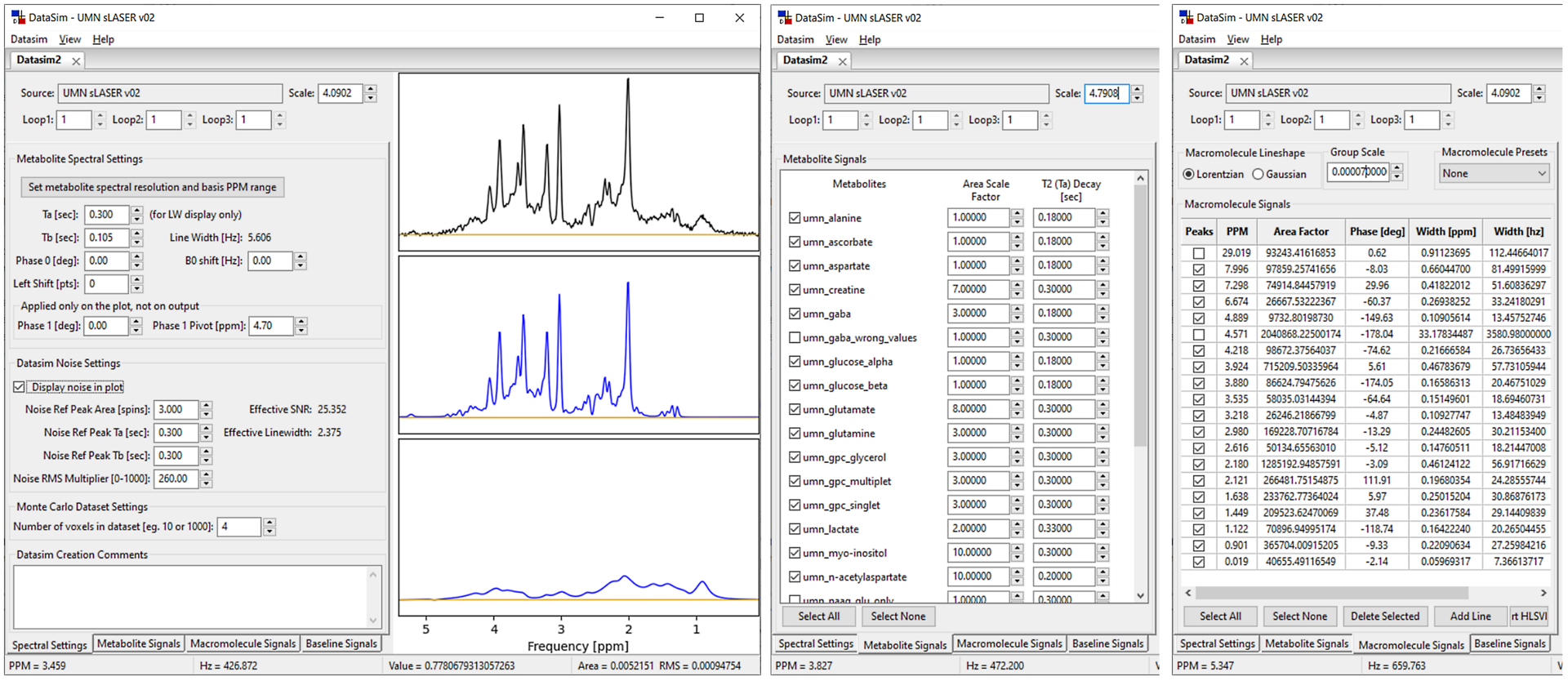
Task: Adjust umn_glutamate area scale stepper
Action: (1017, 409)
